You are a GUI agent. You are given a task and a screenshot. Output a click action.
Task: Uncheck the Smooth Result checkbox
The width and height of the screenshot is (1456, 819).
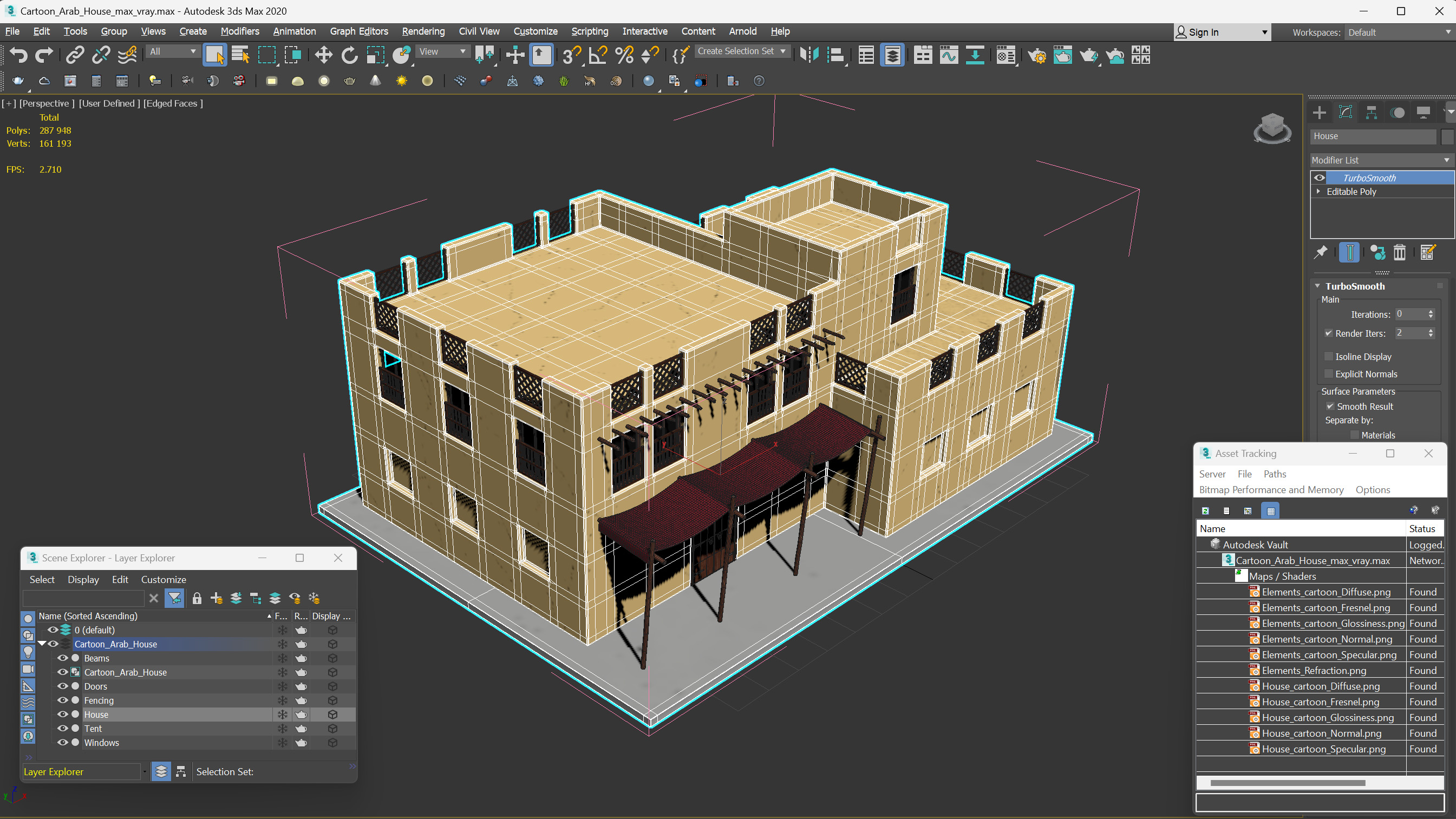(1330, 407)
